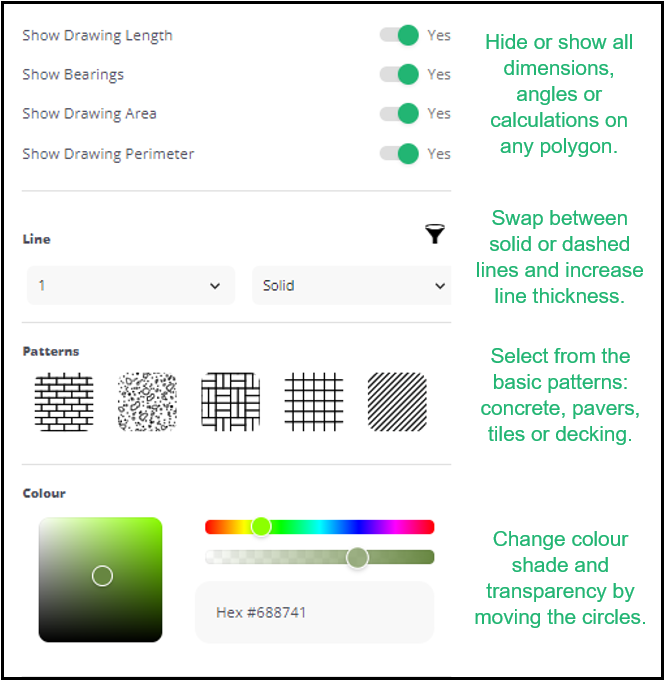Pick the basket-weave paver pattern
The width and height of the screenshot is (665, 681).
[231, 402]
